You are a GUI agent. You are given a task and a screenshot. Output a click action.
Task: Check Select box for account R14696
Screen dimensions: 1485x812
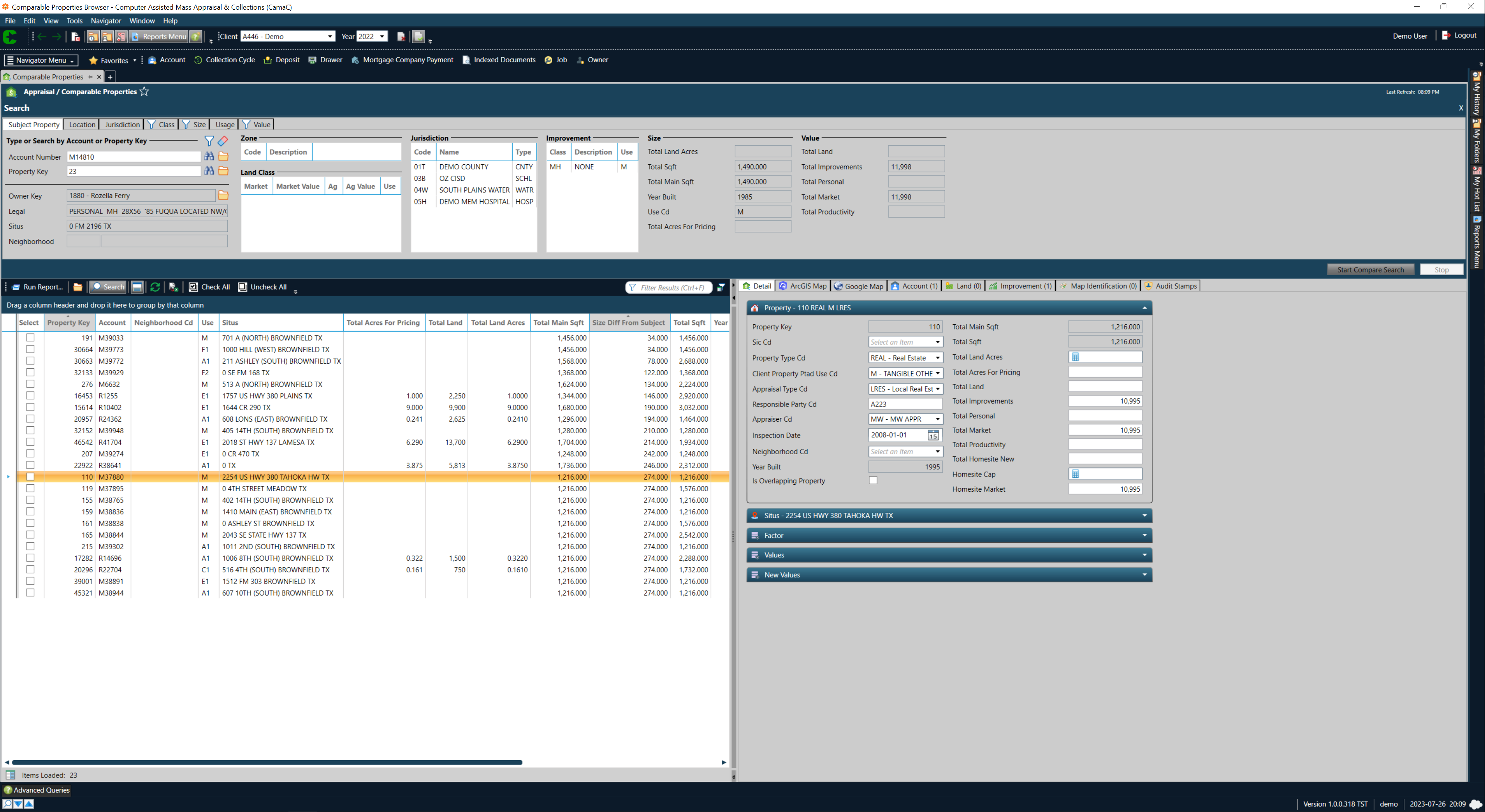point(31,558)
